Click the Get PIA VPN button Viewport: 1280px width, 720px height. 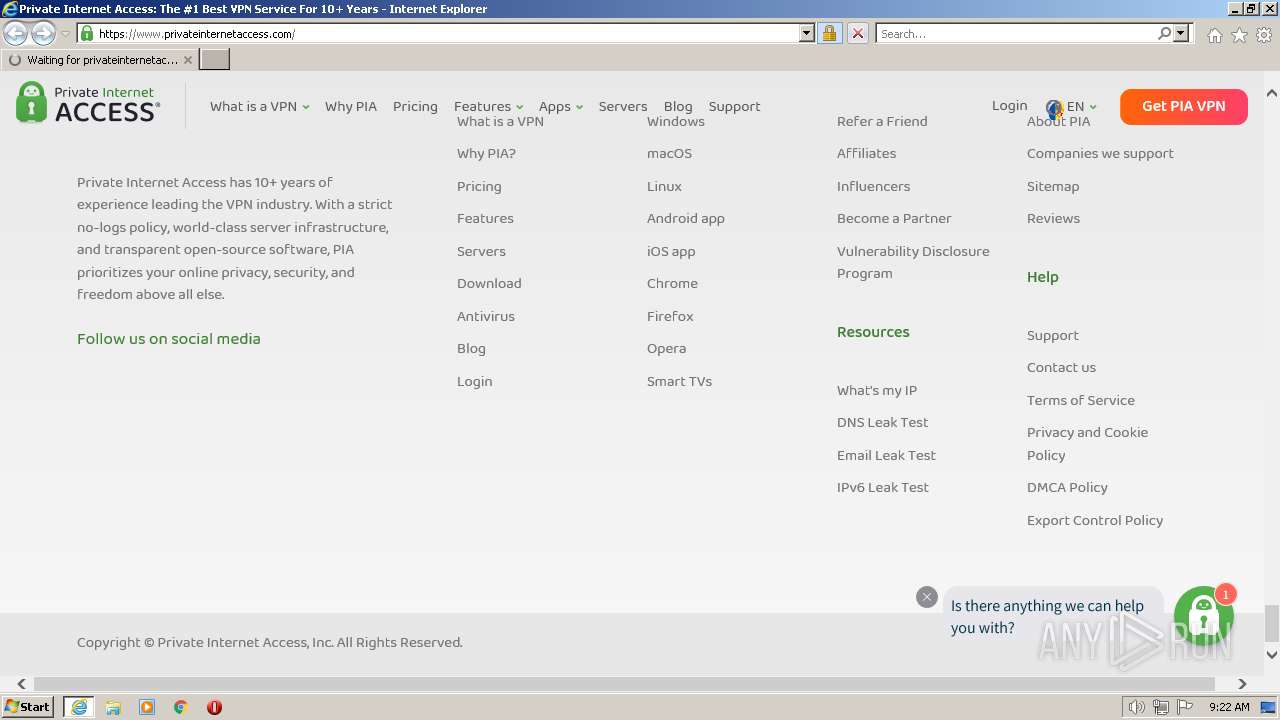coord(1183,106)
